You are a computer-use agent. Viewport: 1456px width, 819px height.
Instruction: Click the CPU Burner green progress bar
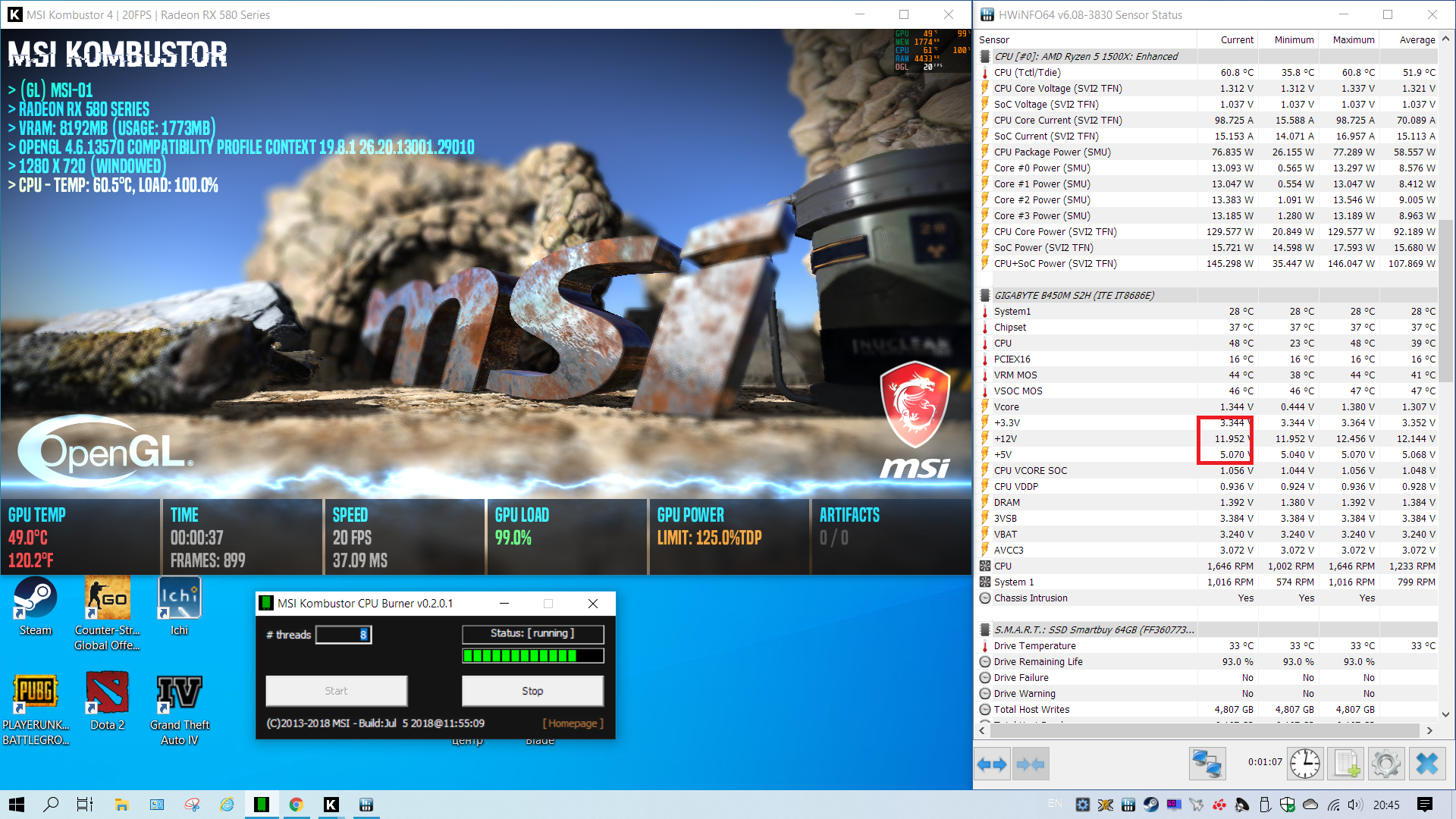click(533, 656)
